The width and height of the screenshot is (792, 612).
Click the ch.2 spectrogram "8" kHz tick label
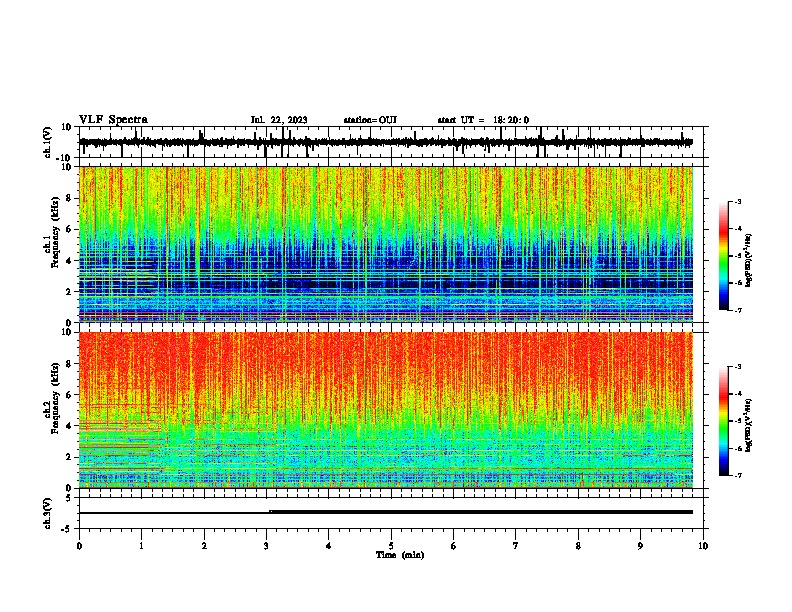(x=69, y=364)
